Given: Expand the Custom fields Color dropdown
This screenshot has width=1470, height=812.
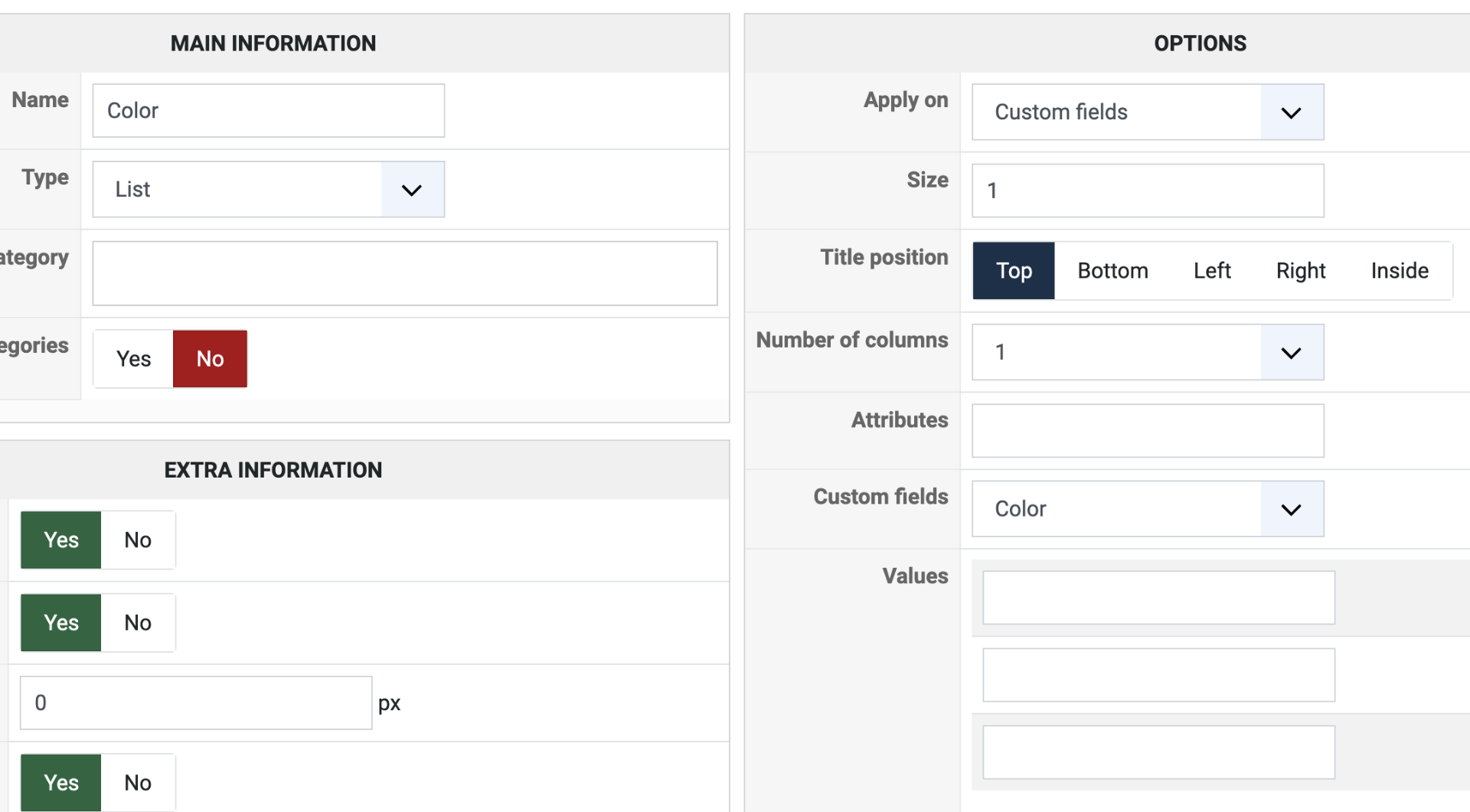Looking at the screenshot, I should [1147, 509].
